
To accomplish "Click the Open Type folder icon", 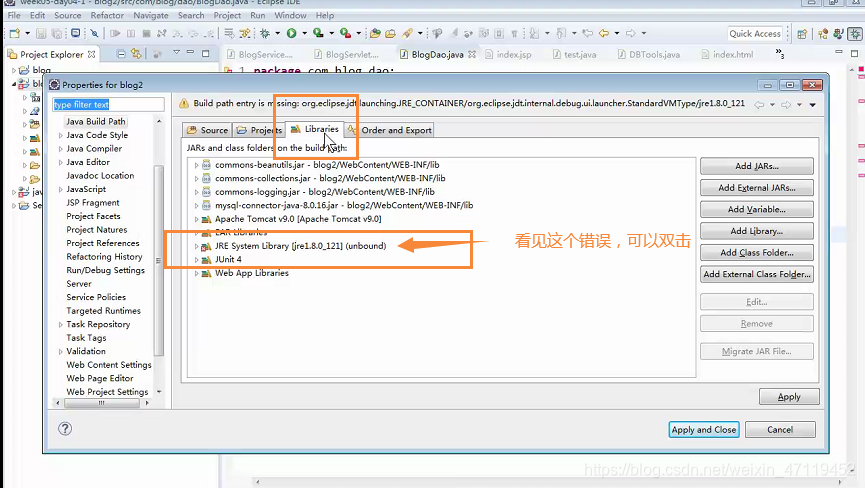I will click(x=391, y=33).
